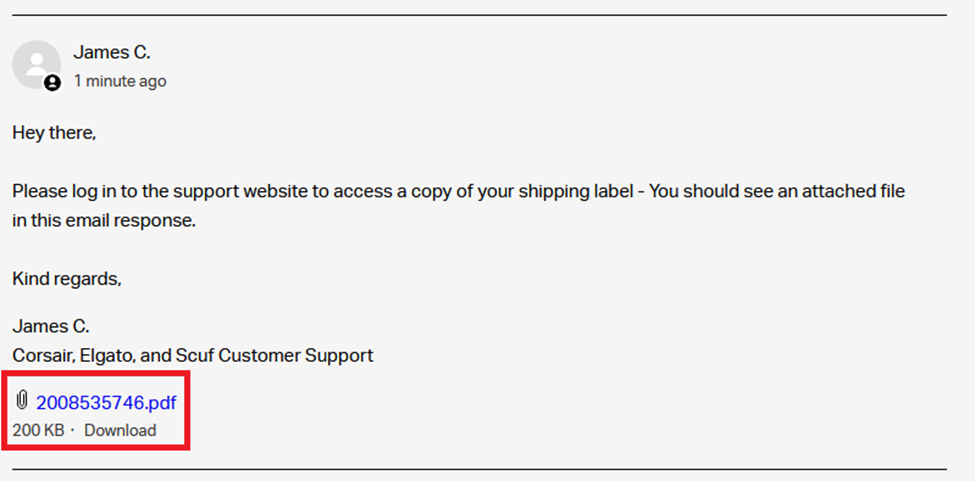Click the James C. signature name
Viewport: 975px width, 481px height.
[51, 326]
